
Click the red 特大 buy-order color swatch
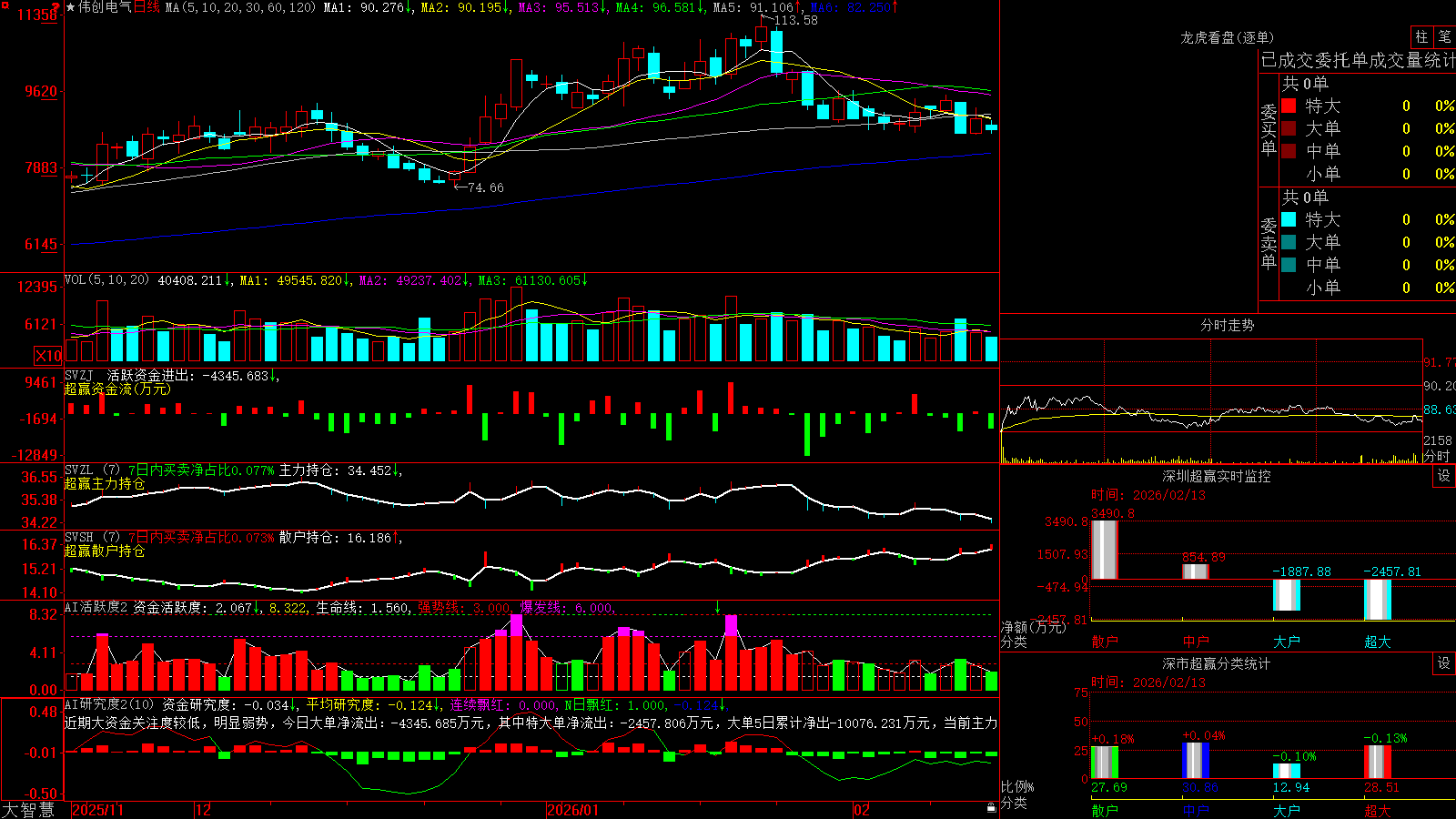(x=1289, y=106)
